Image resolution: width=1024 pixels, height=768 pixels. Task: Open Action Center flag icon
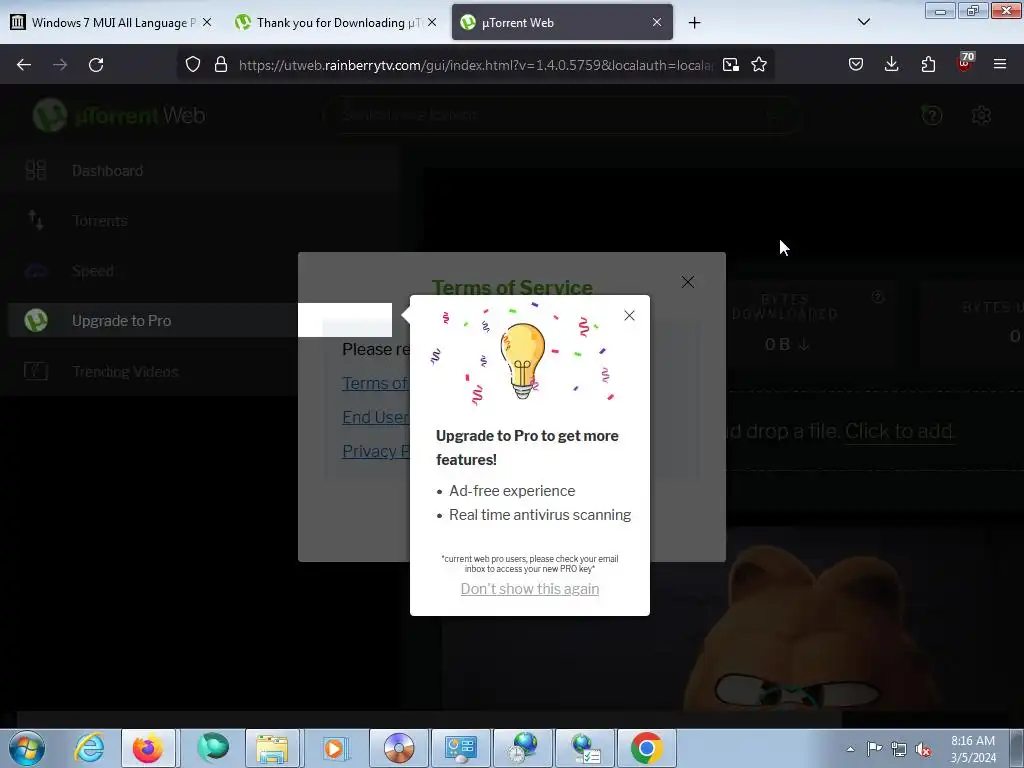pyautogui.click(x=874, y=749)
